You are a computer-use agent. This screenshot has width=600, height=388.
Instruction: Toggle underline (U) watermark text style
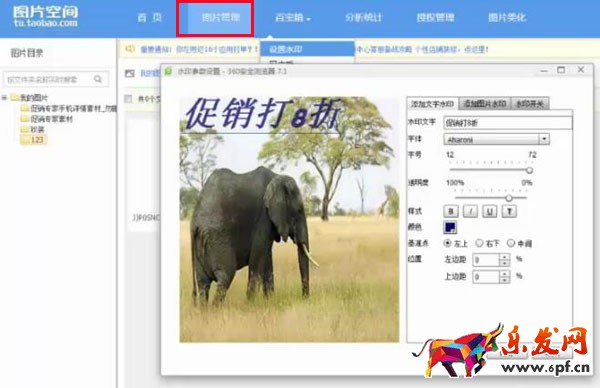click(490, 211)
